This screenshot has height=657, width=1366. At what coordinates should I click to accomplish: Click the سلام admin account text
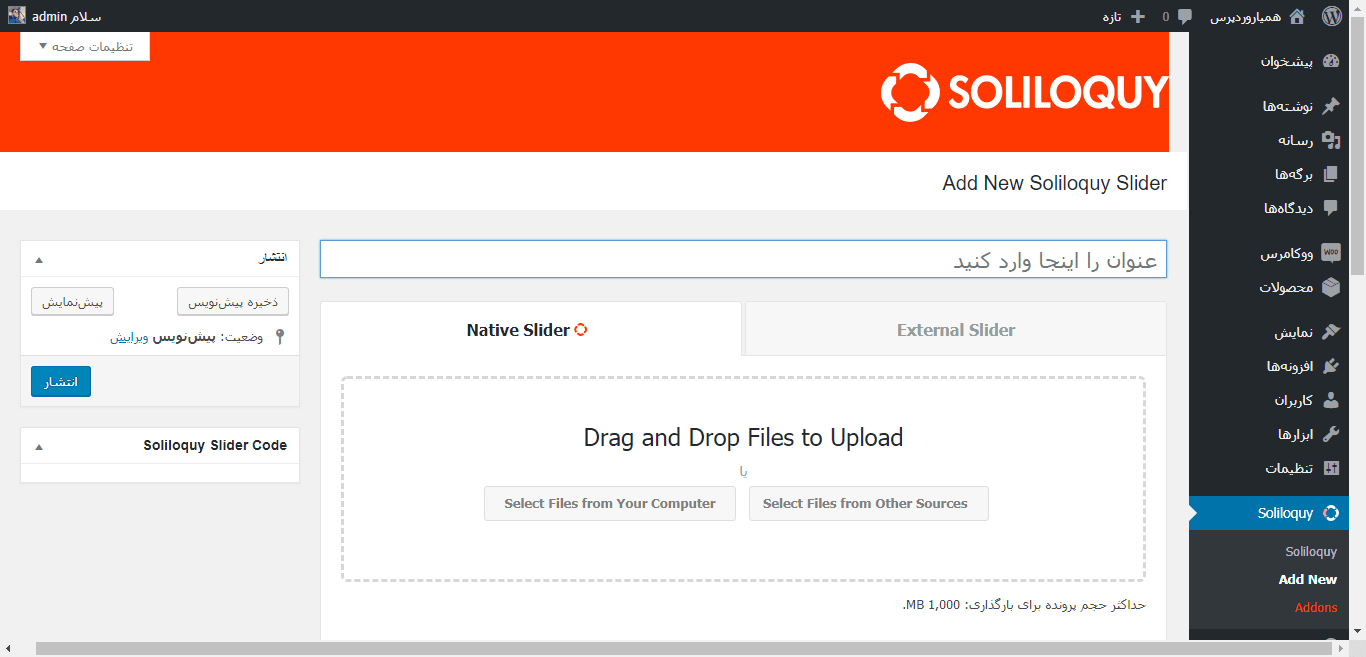tap(67, 17)
